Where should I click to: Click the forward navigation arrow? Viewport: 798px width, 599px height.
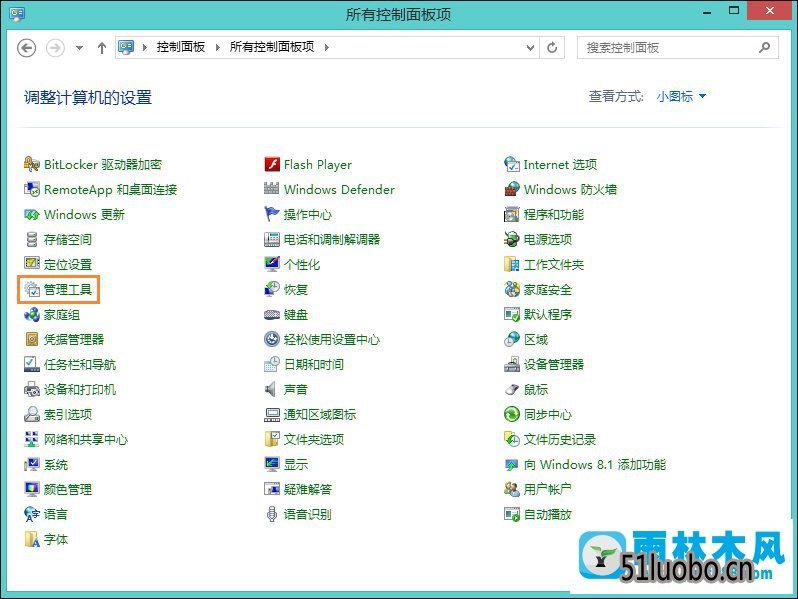(55, 48)
